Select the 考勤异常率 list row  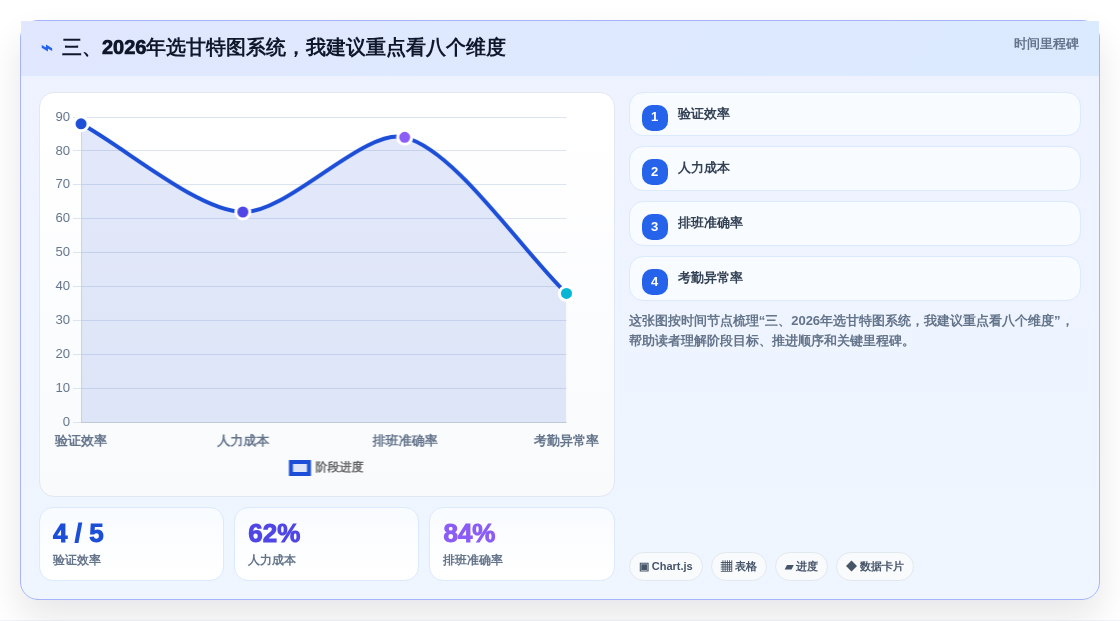[854, 279]
